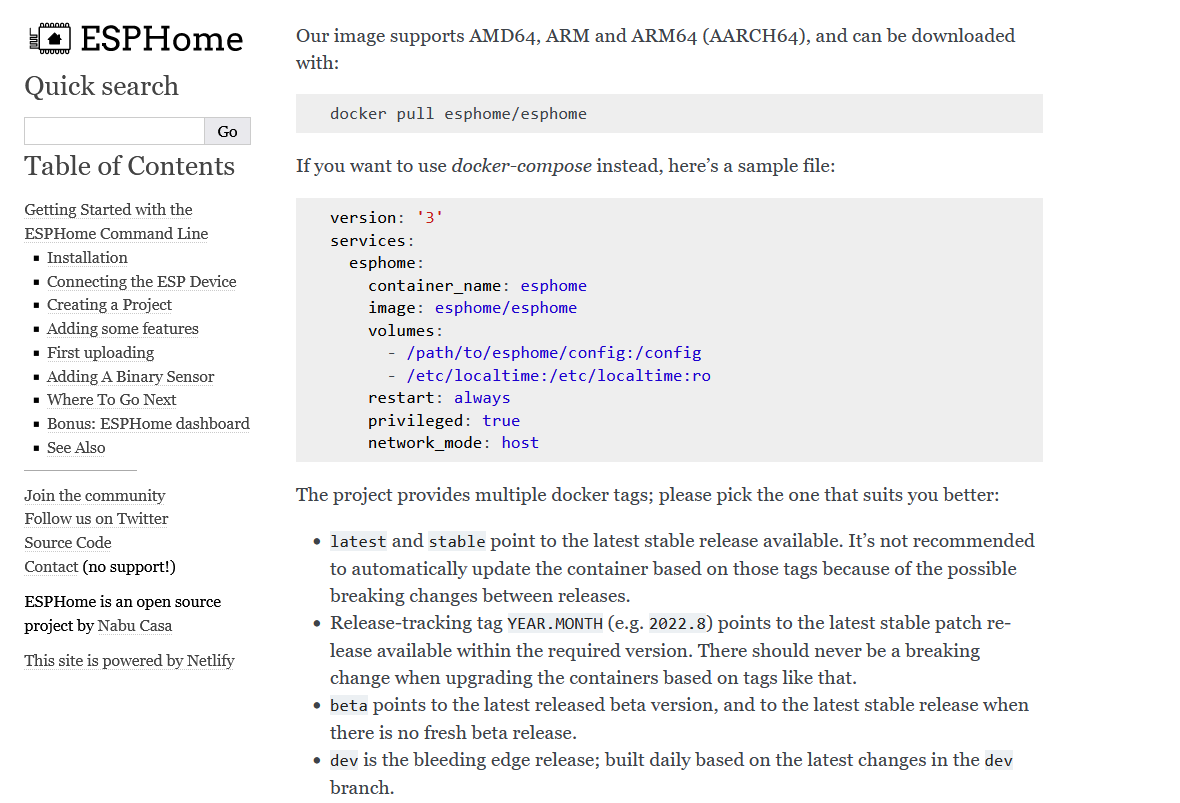Click the ESPHome title text
The height and width of the screenshot is (803, 1180).
[162, 39]
